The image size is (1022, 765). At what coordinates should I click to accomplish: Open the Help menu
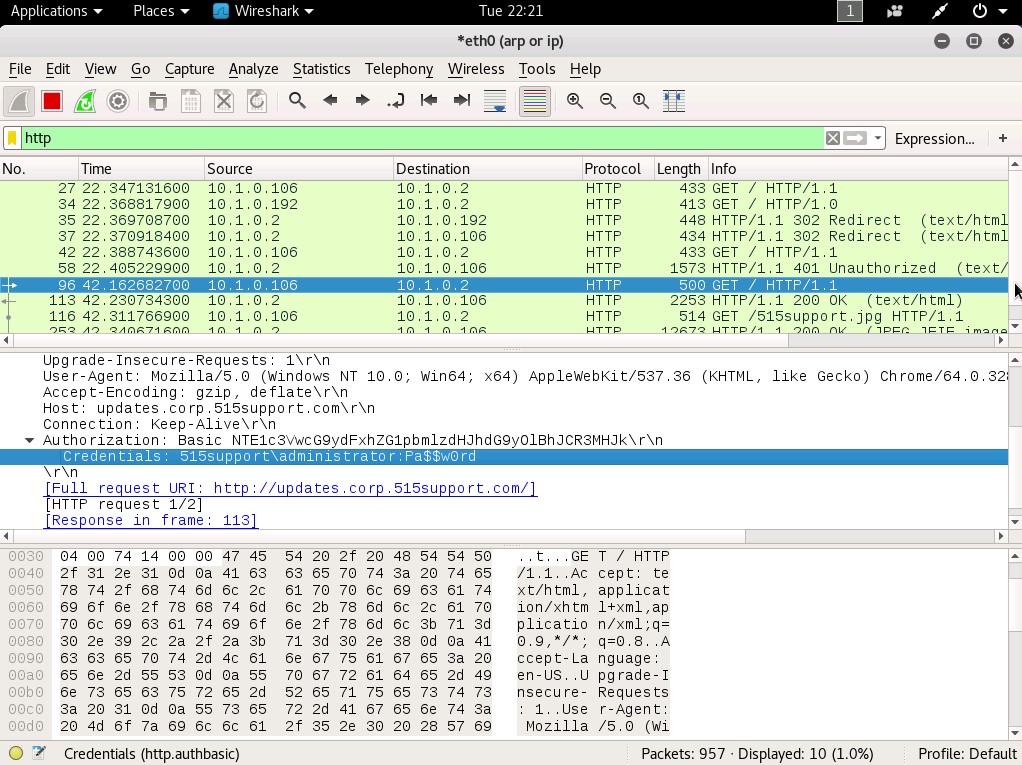(585, 69)
